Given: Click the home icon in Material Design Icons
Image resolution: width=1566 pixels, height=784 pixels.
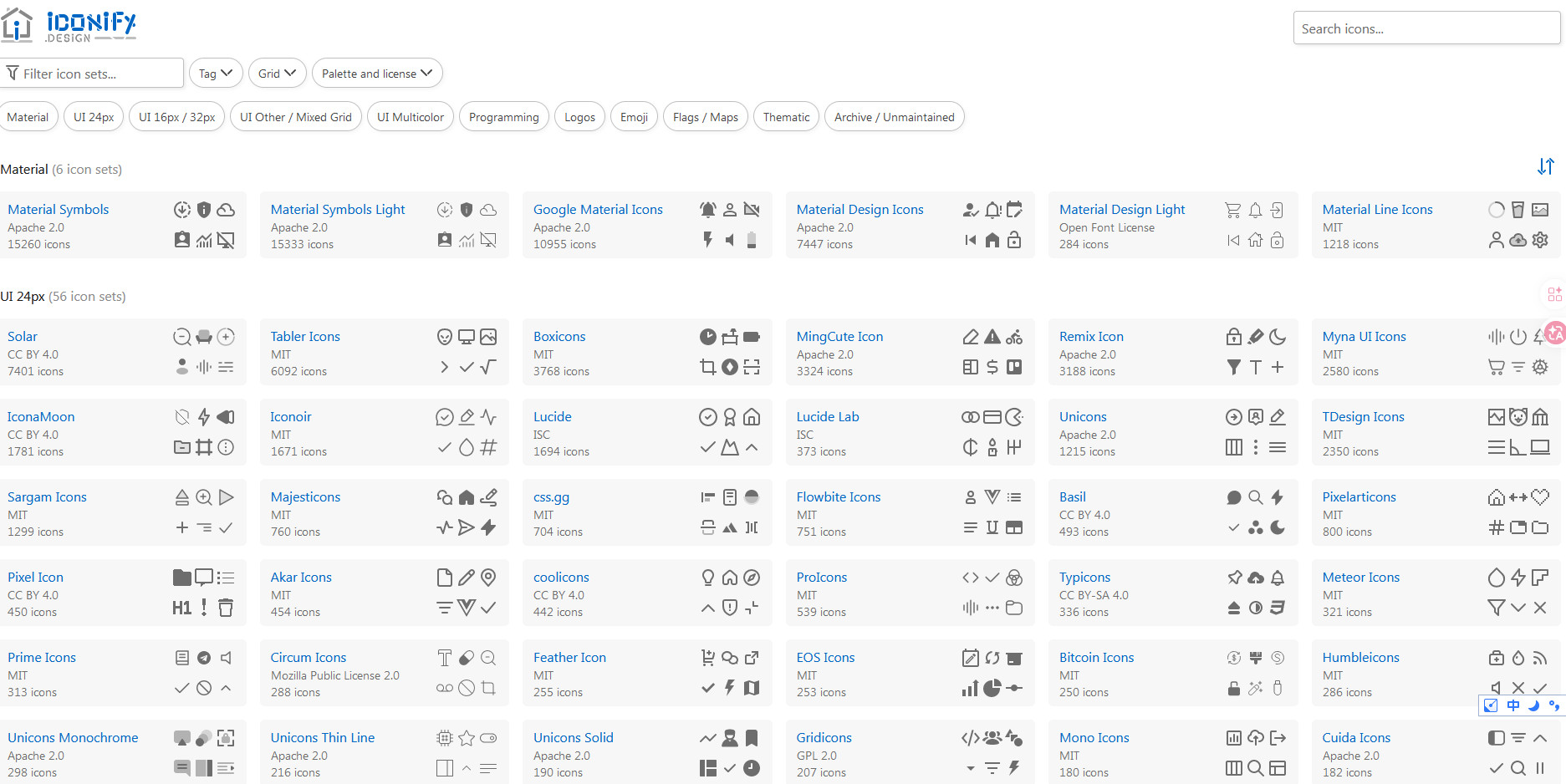Looking at the screenshot, I should pos(992,241).
